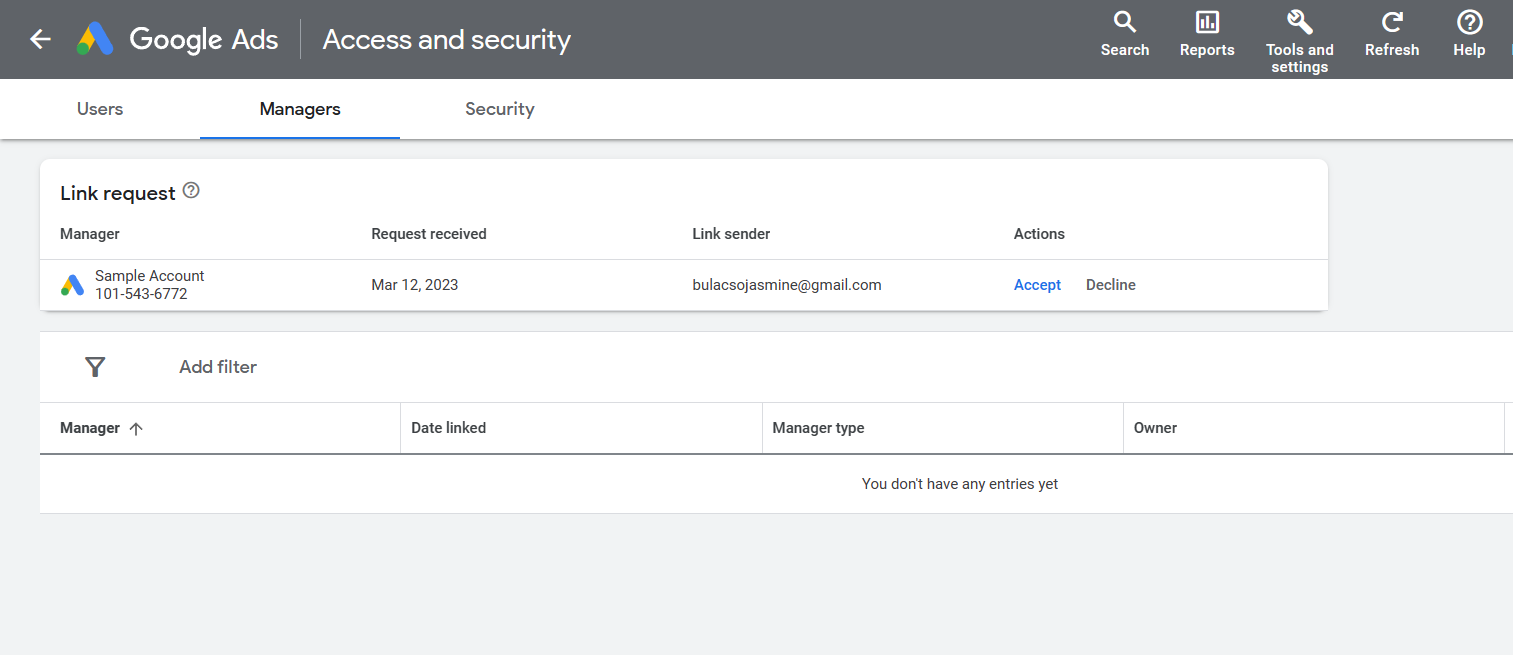Open the Help menu
Screen dimensions: 1513x655
pos(1469,34)
